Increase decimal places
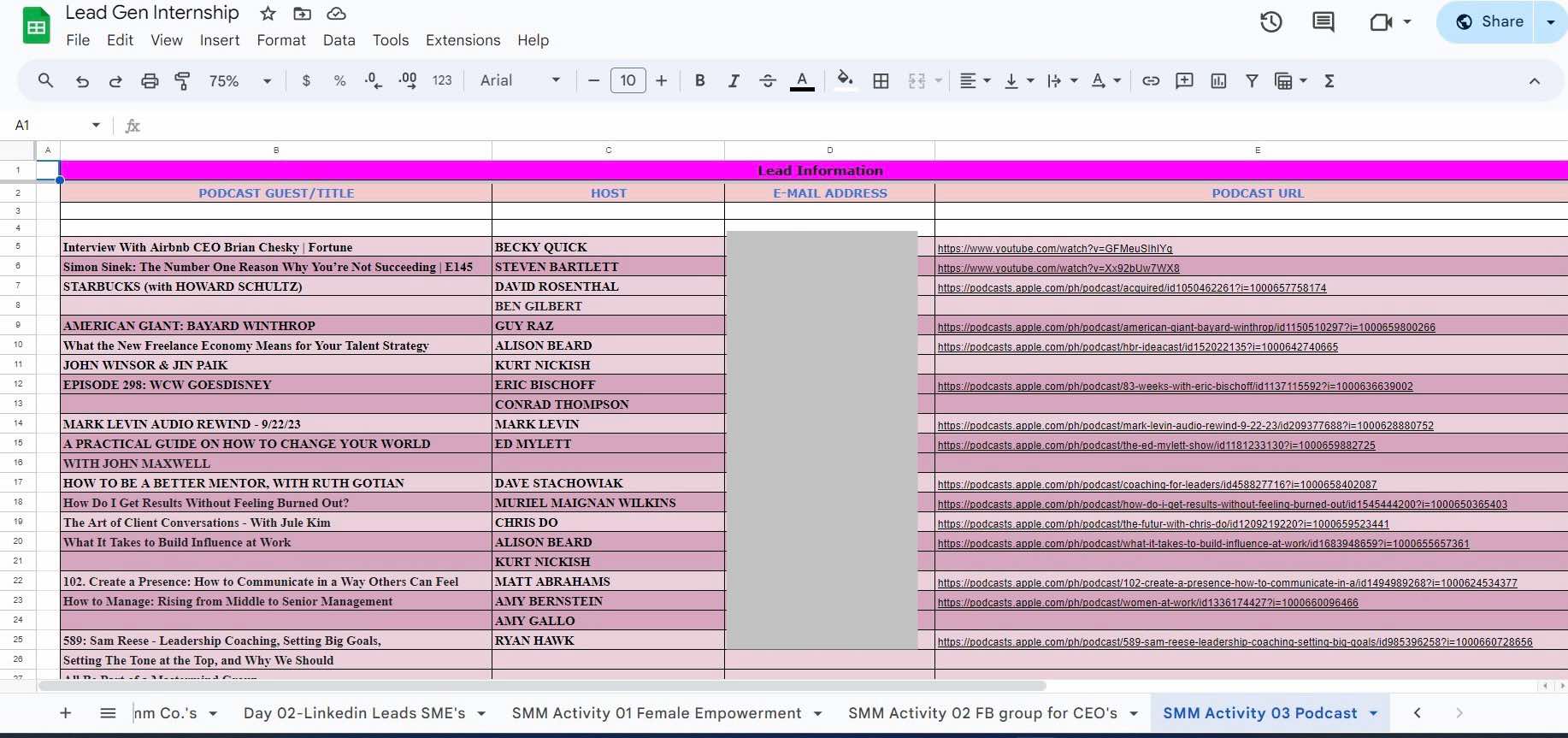This screenshot has width=1568, height=738. click(x=408, y=81)
